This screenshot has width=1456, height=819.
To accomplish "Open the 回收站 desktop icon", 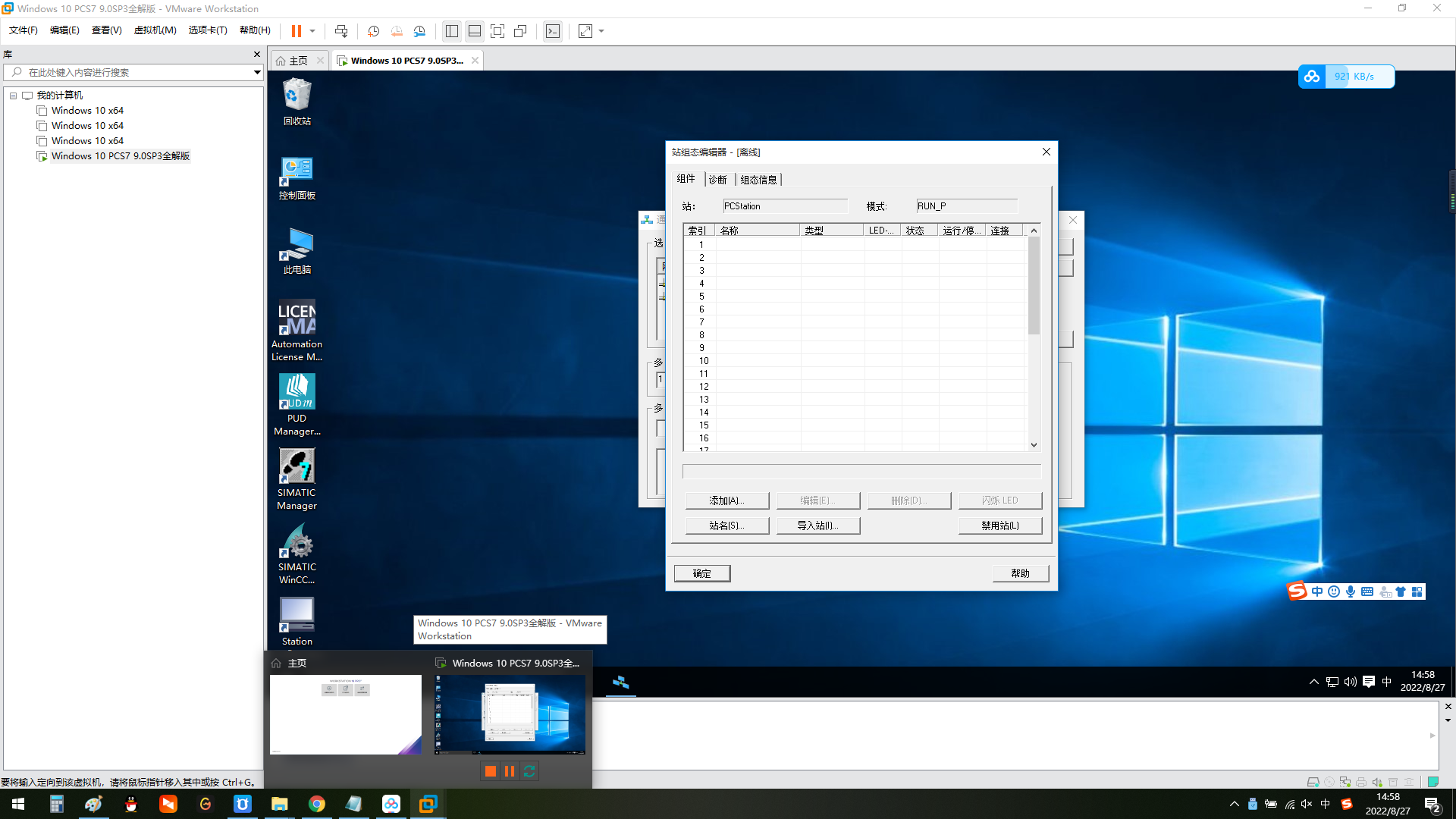I will 297,102.
